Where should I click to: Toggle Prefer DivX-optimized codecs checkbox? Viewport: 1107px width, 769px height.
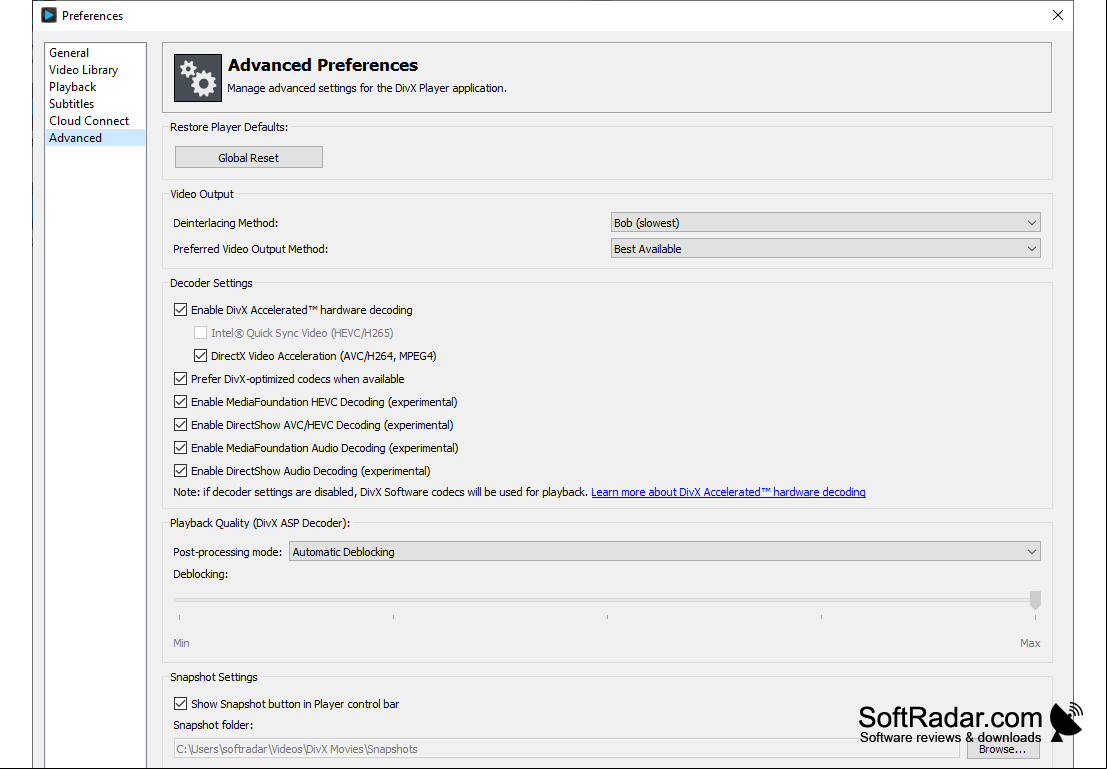[181, 379]
